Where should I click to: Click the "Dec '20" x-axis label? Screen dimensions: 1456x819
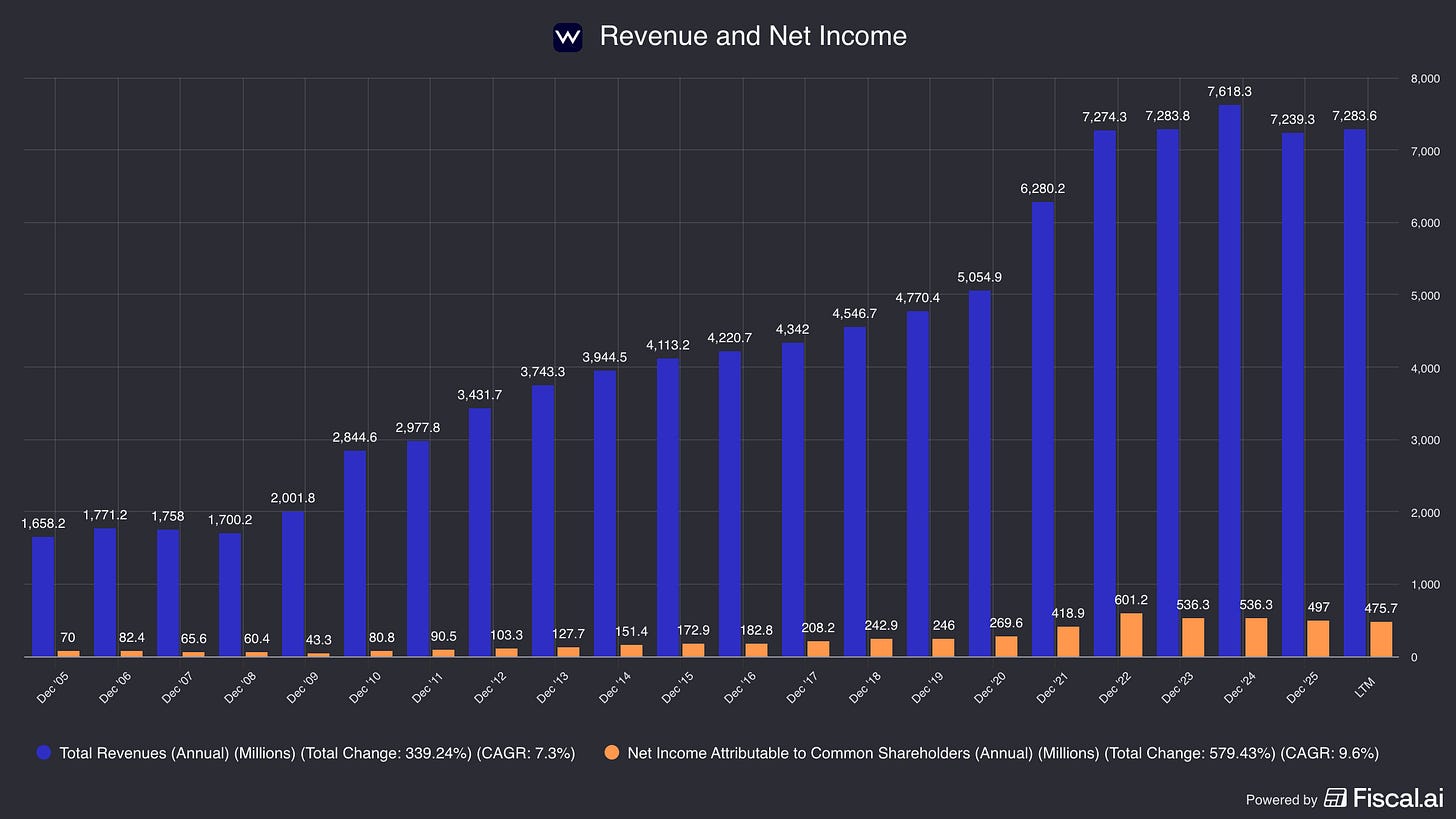point(988,687)
